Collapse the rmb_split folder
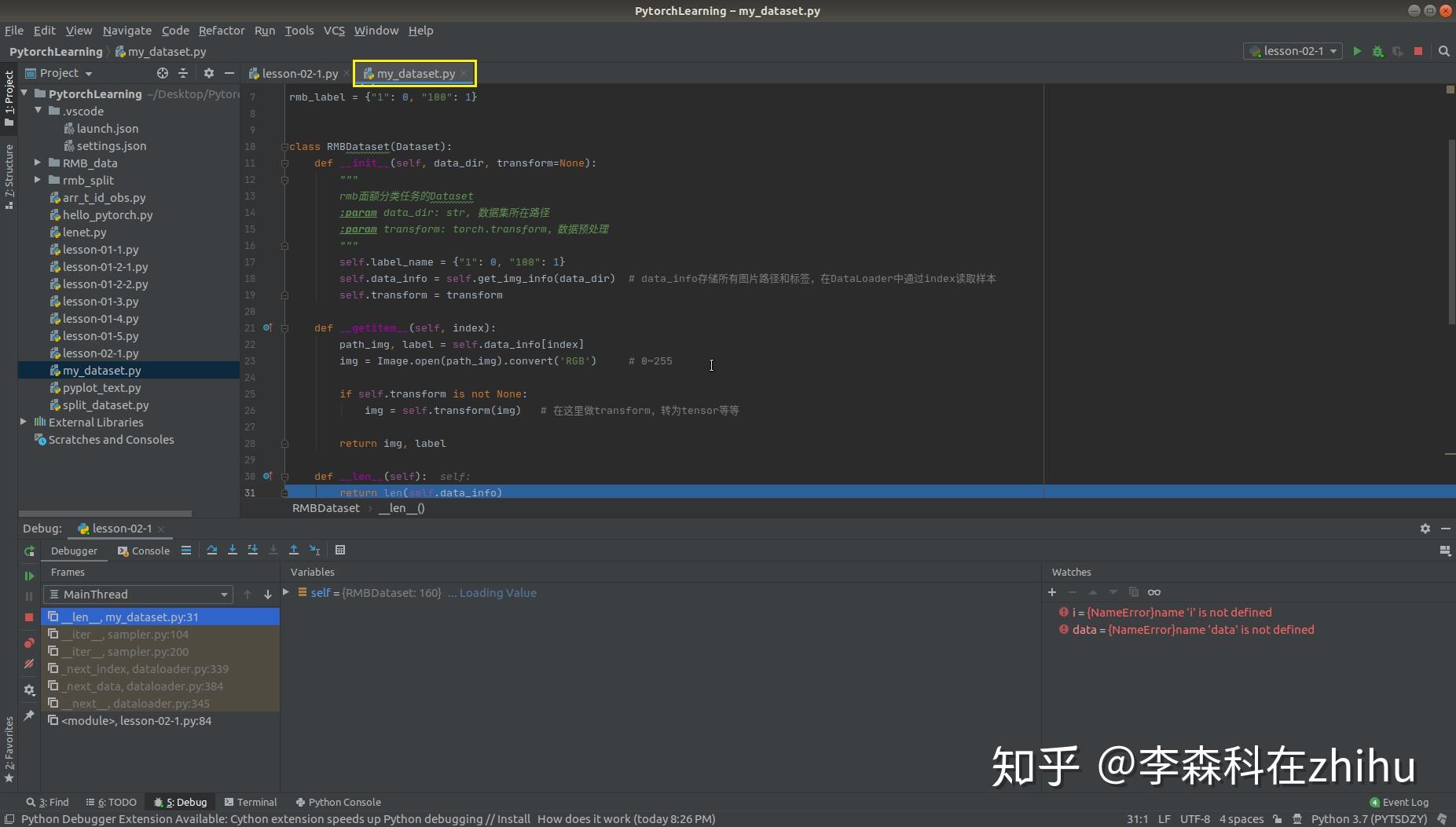This screenshot has width=1456, height=827. click(37, 180)
